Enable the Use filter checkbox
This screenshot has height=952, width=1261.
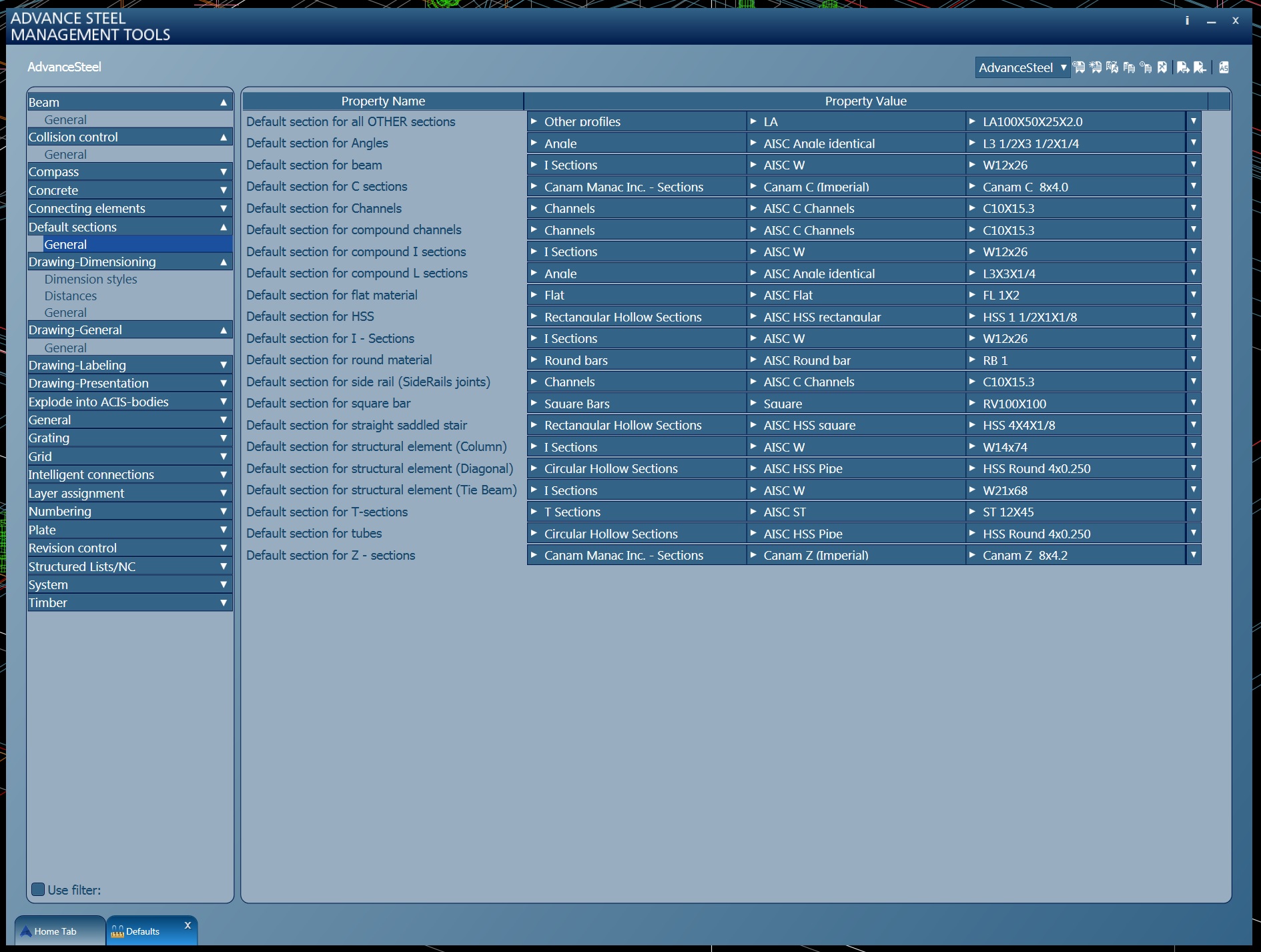click(38, 889)
